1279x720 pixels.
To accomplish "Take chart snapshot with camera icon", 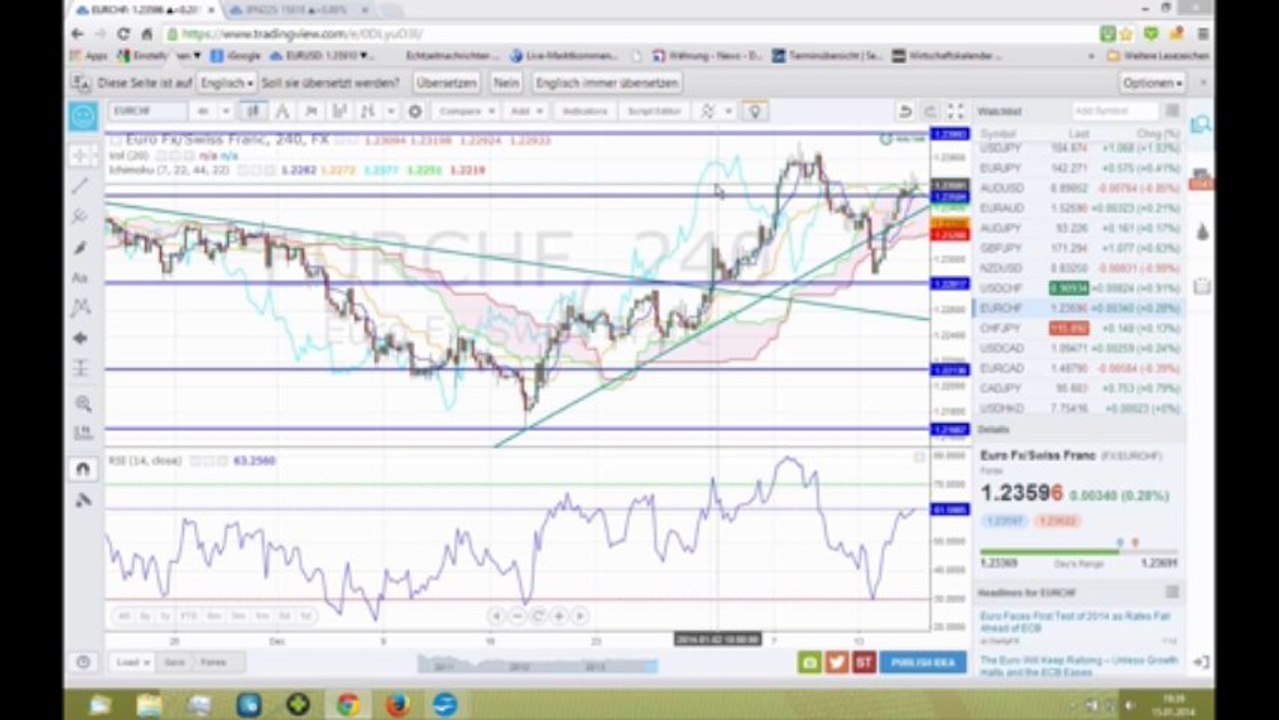I will 809,662.
